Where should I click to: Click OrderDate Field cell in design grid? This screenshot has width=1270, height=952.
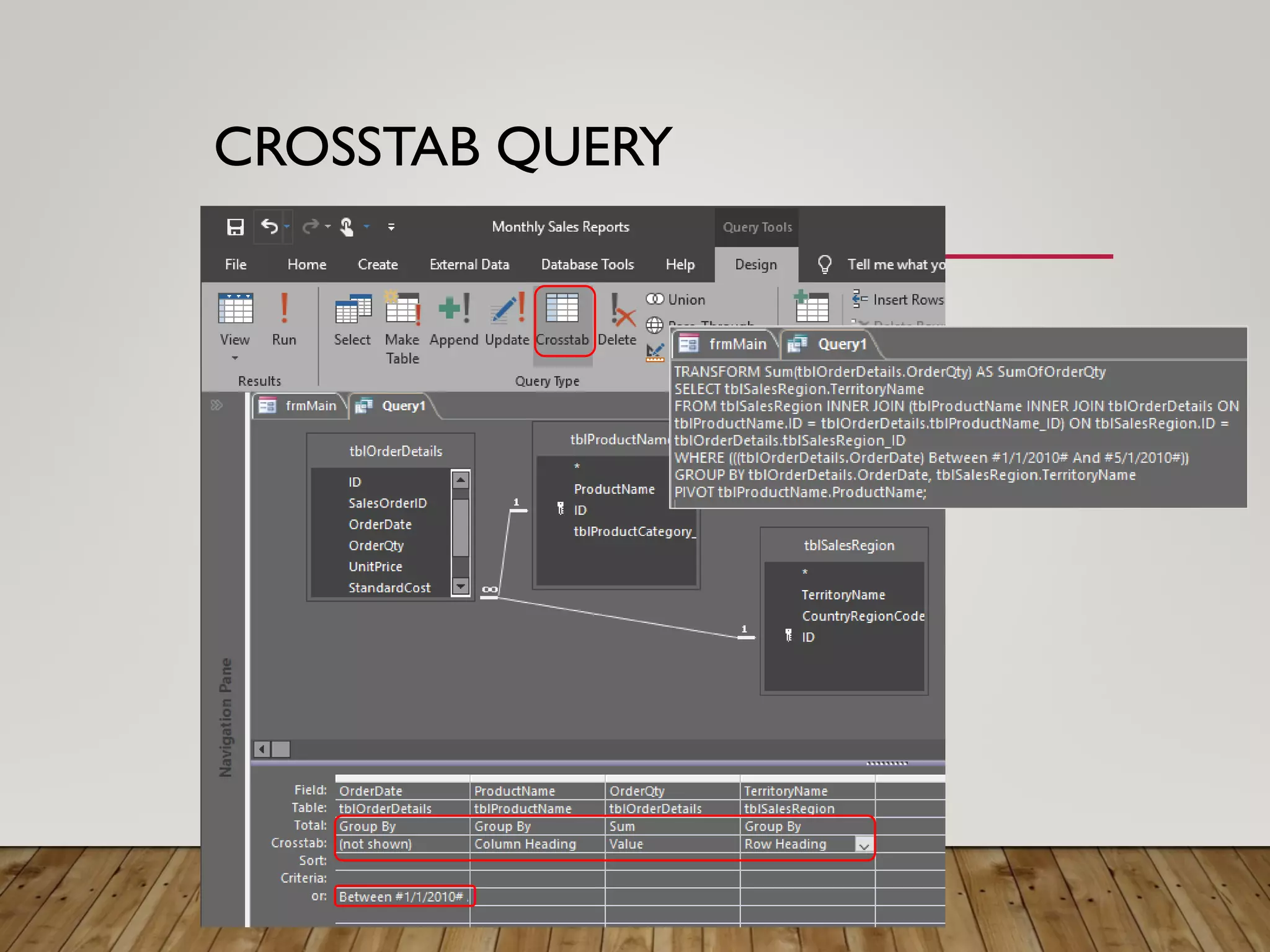point(402,791)
